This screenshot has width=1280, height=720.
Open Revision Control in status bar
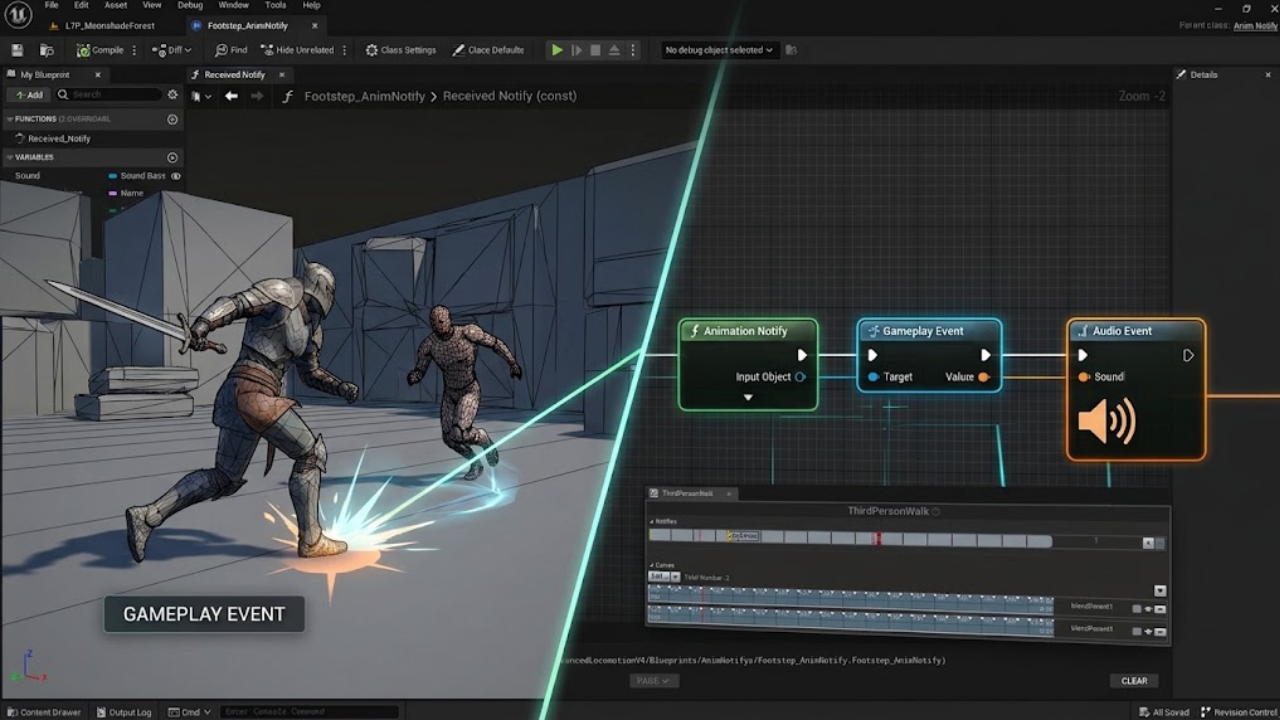pyautogui.click(x=1239, y=712)
